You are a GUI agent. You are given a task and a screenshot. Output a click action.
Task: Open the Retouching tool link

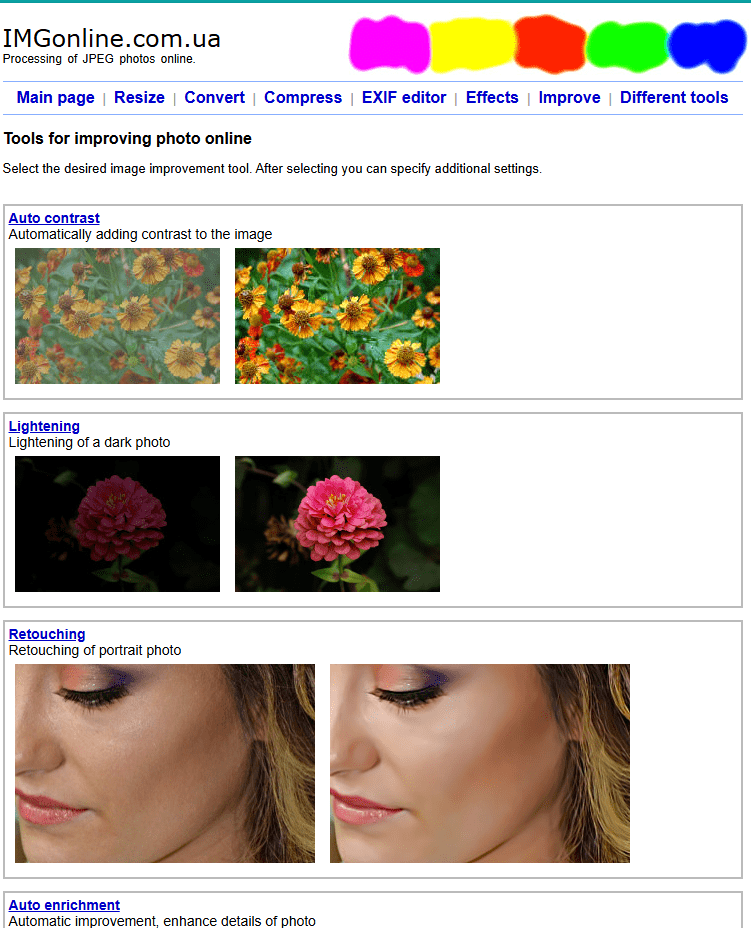[x=47, y=634]
